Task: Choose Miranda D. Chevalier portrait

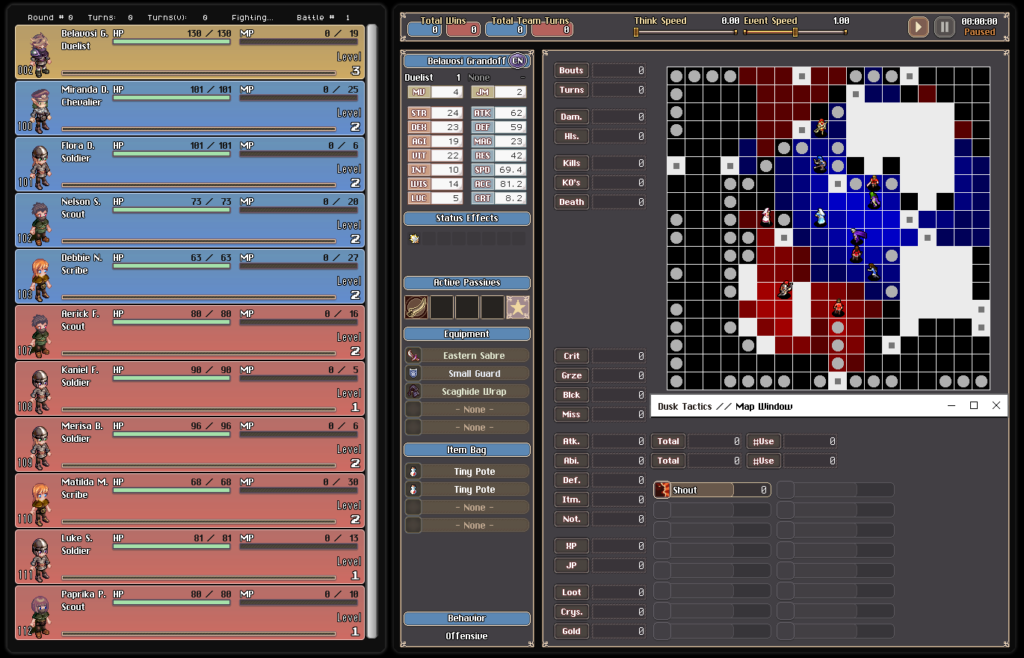Action: click(x=40, y=110)
